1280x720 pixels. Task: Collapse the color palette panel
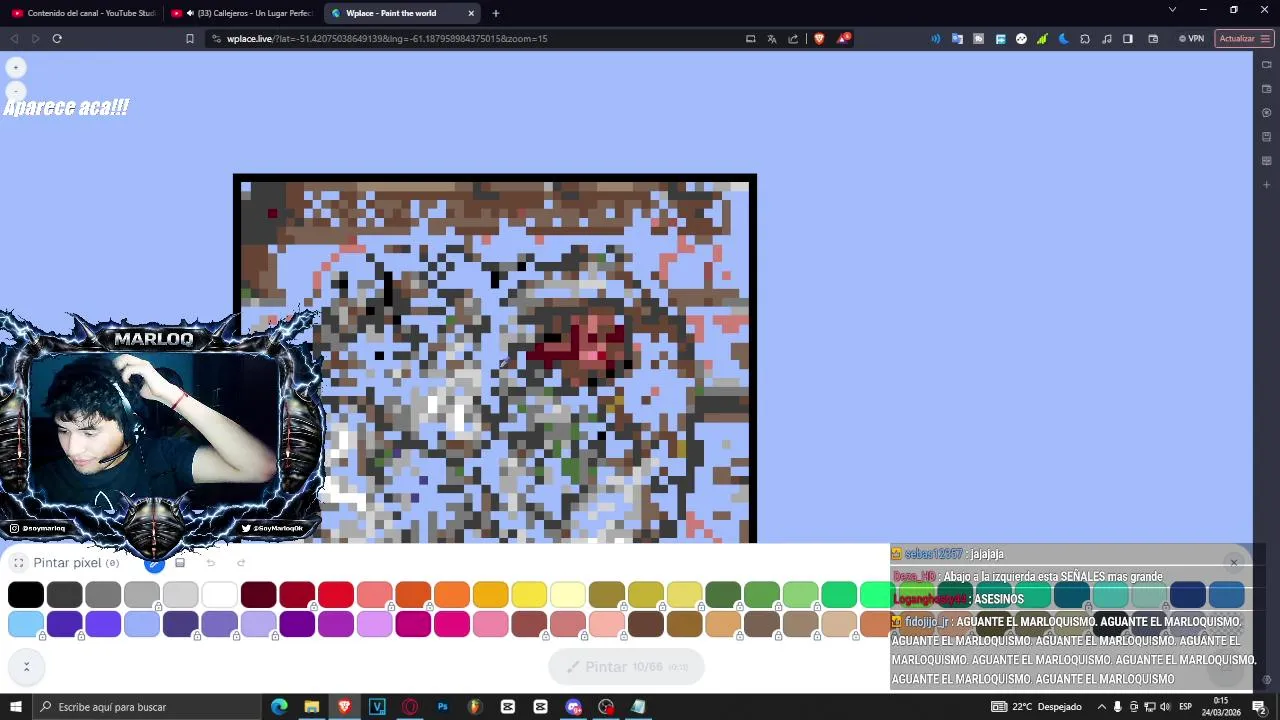26,666
